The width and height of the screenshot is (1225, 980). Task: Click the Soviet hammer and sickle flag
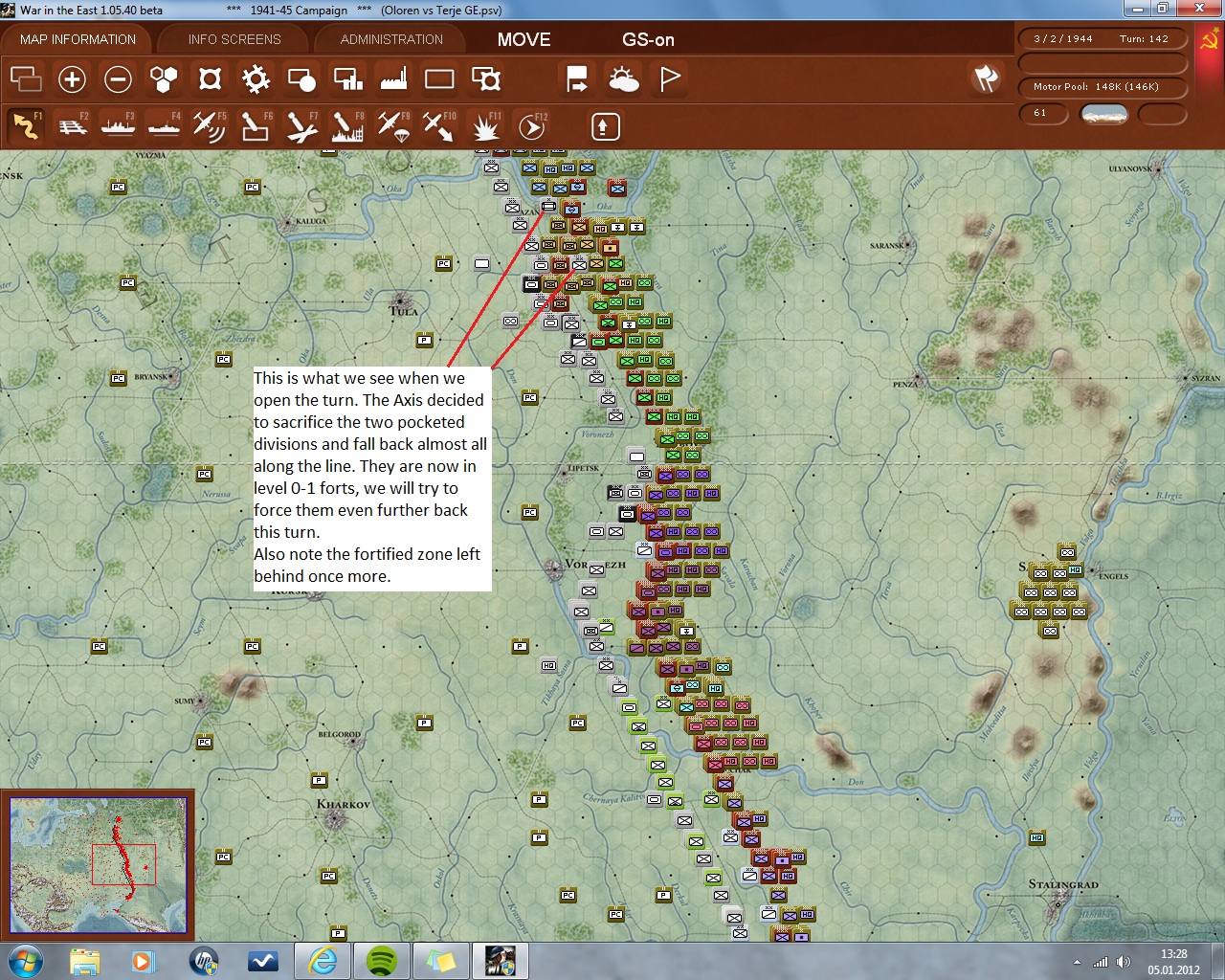tap(1210, 39)
